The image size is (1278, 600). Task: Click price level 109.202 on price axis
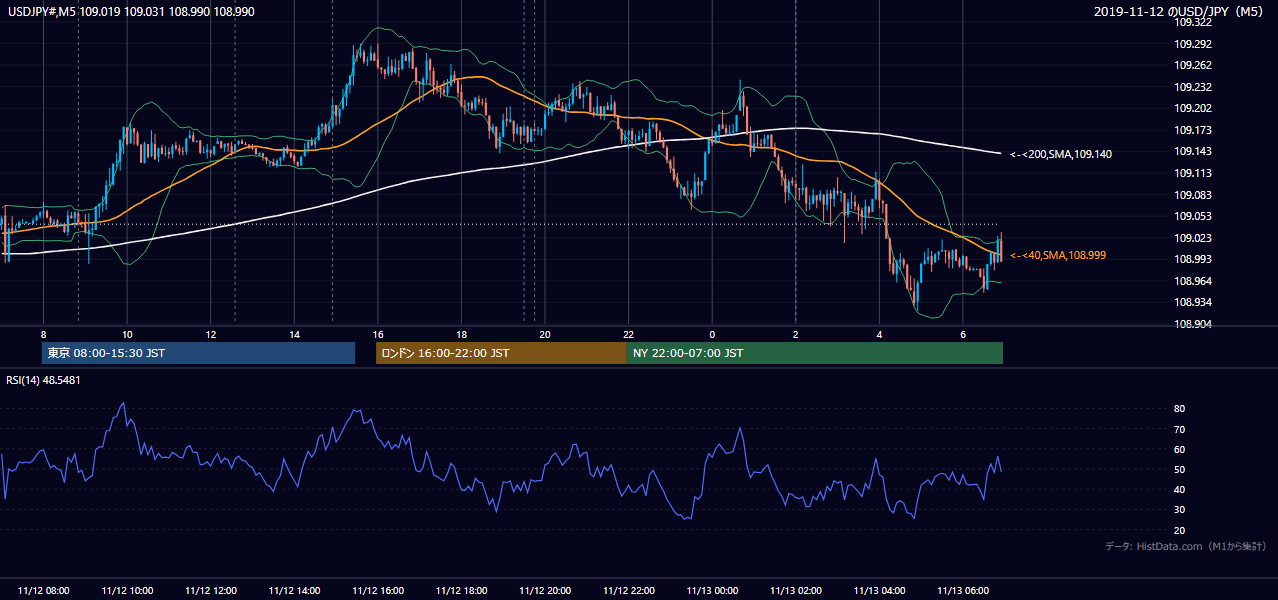(1193, 109)
